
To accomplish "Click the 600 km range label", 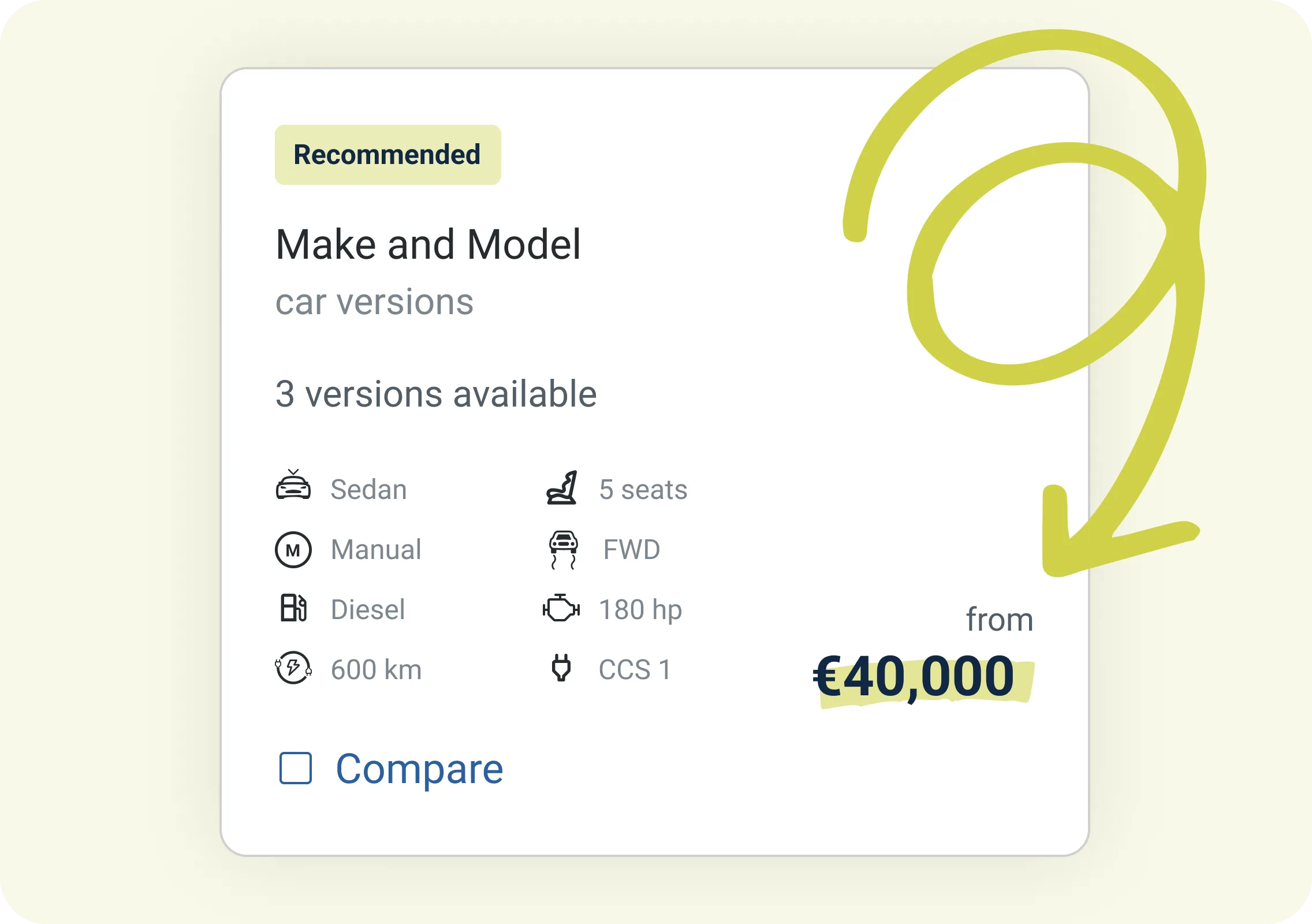I will [377, 670].
